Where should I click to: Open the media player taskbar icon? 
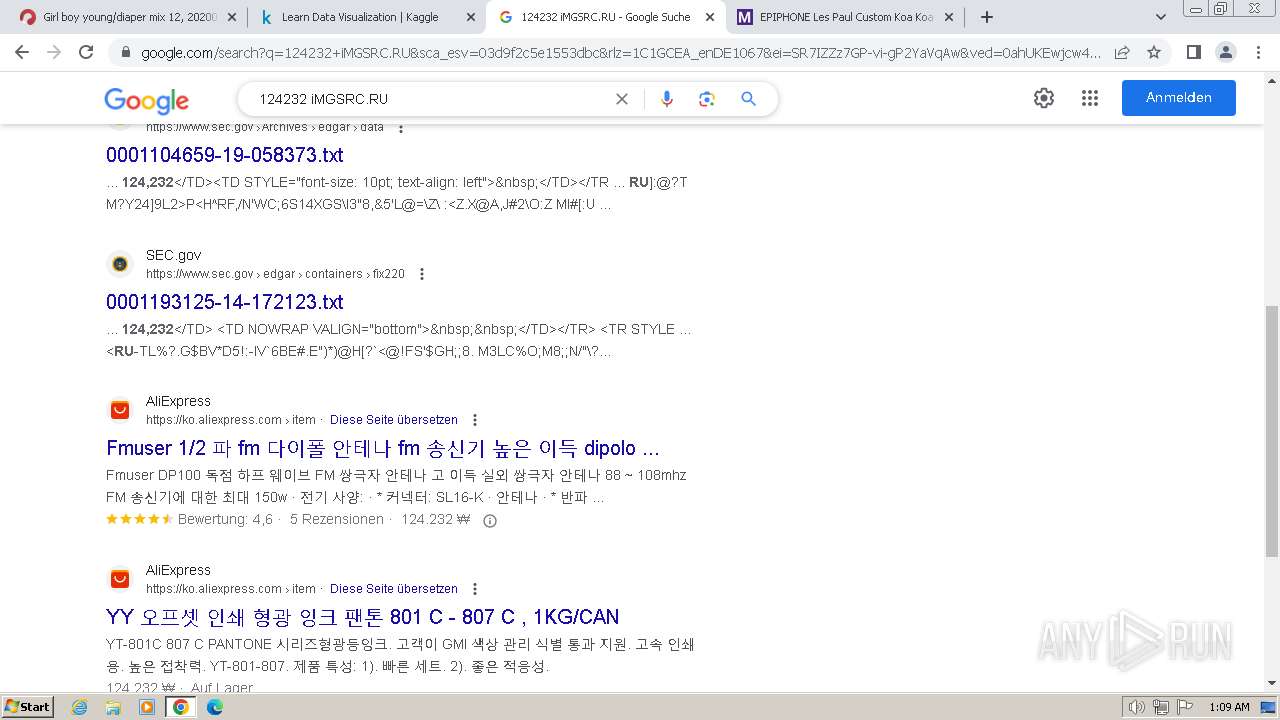tap(147, 707)
